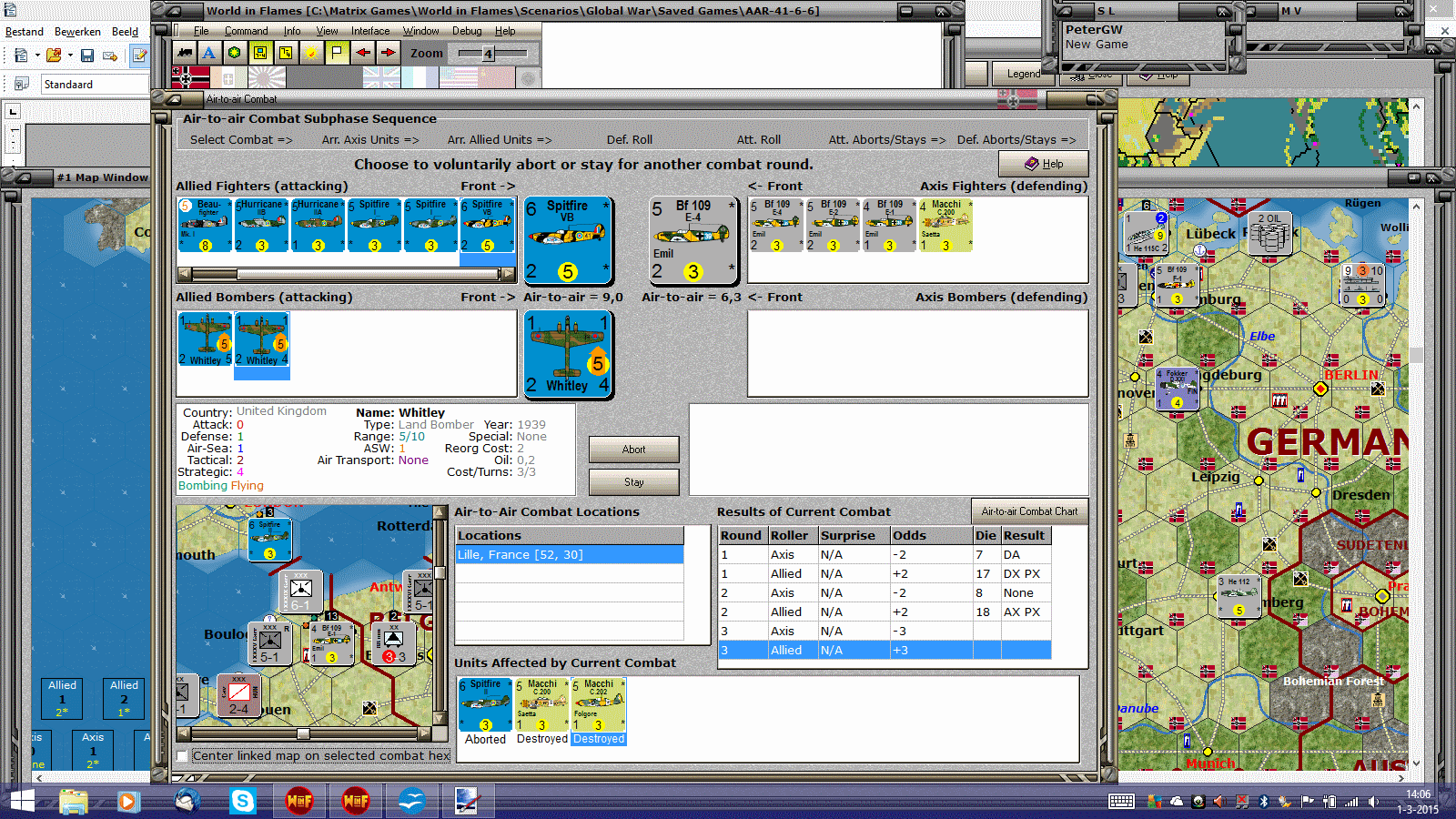Click the Abort button
1456x819 pixels.
click(633, 450)
